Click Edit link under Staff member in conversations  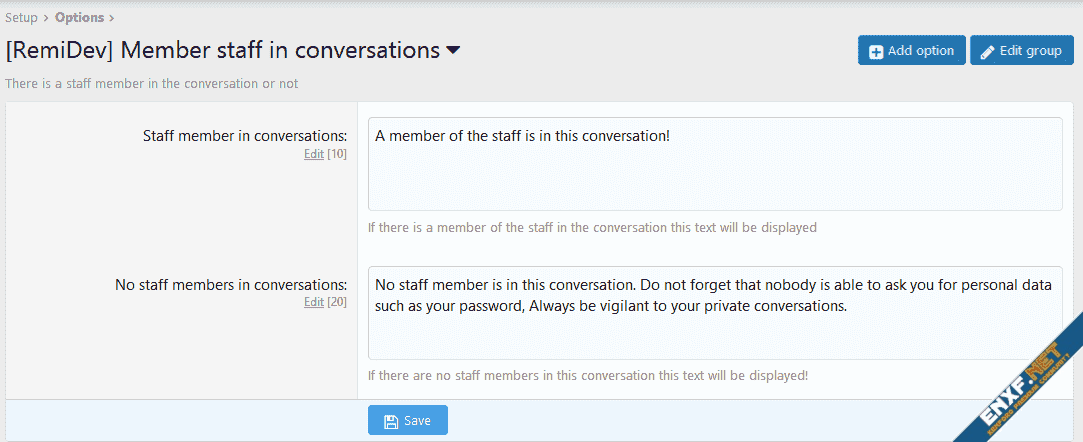pos(313,154)
